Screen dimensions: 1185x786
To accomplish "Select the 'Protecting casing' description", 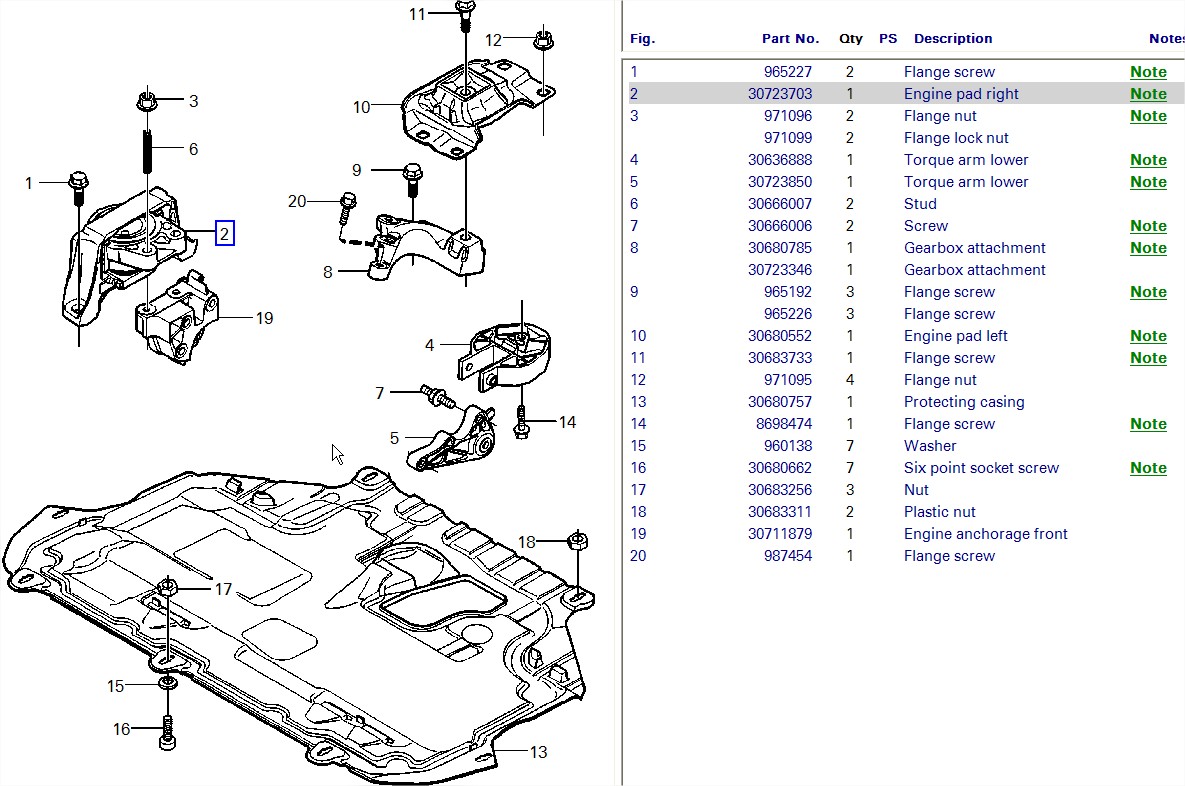I will tap(964, 401).
